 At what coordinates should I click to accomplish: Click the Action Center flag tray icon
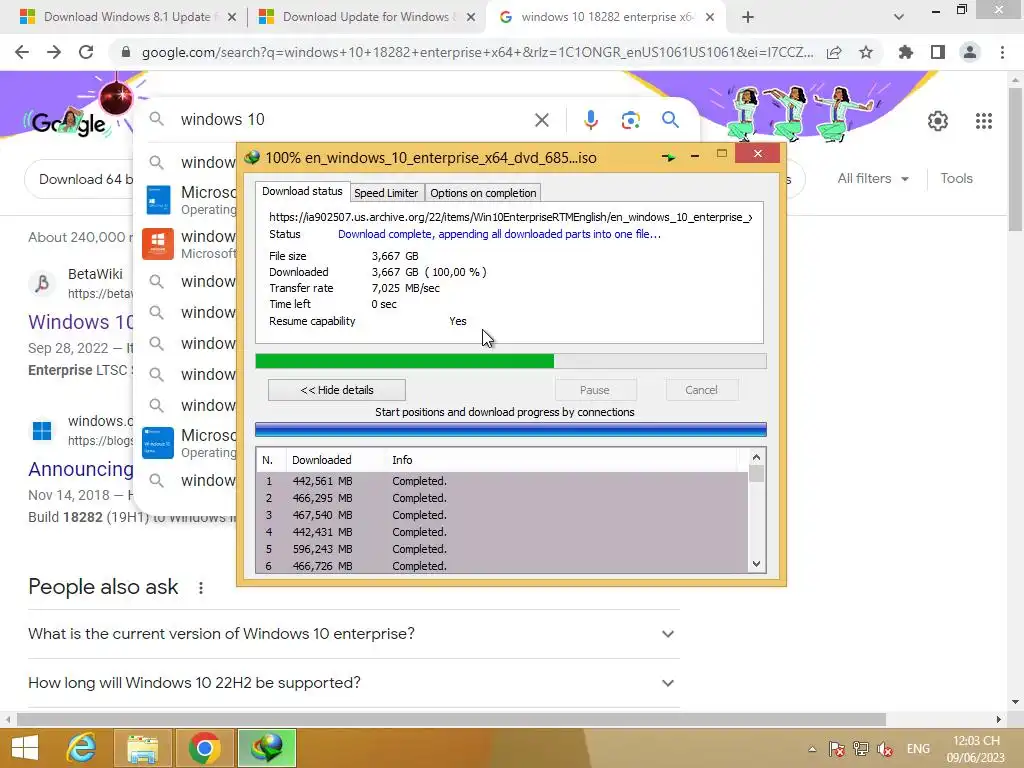click(837, 749)
